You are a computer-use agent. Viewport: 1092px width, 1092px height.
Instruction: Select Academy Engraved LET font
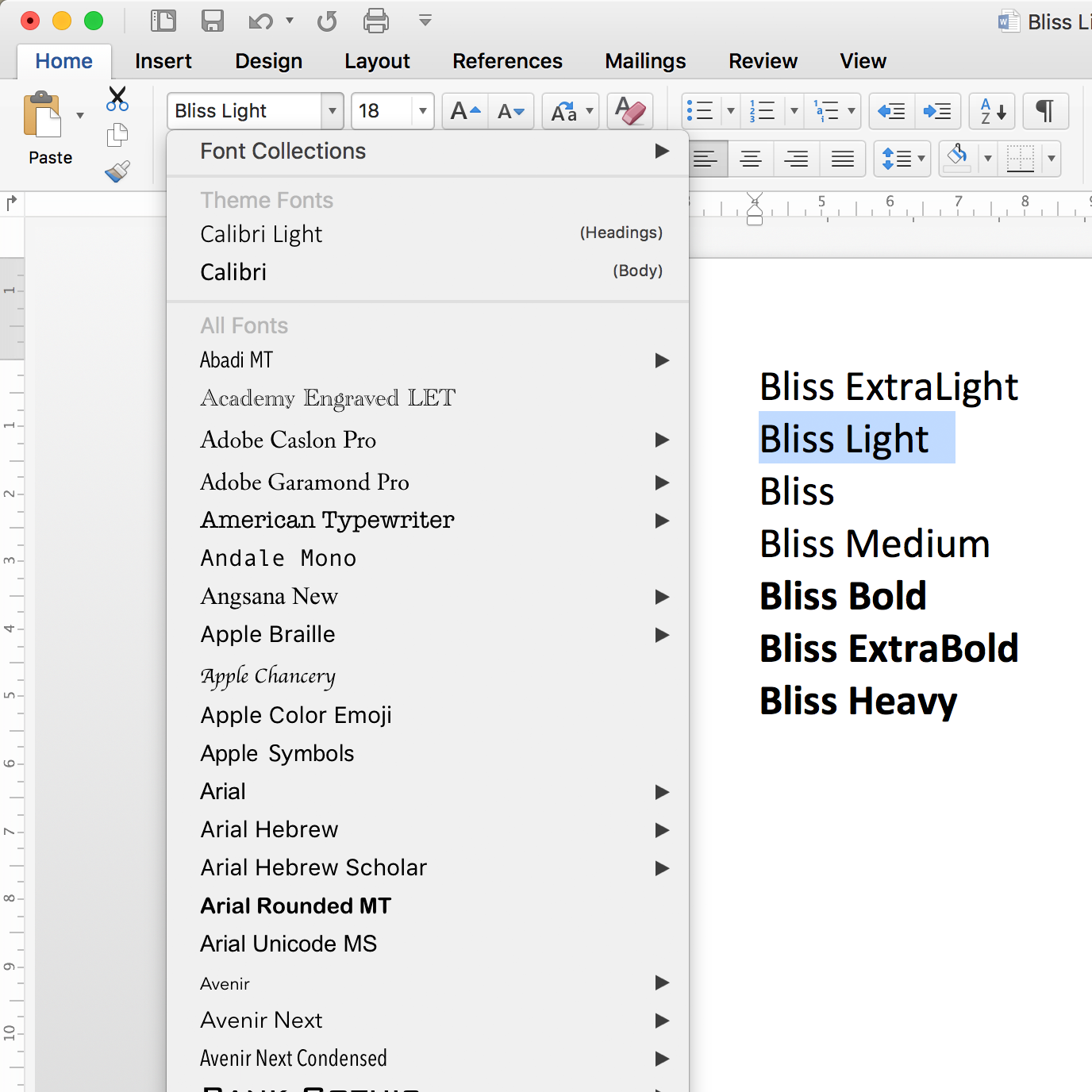428,398
